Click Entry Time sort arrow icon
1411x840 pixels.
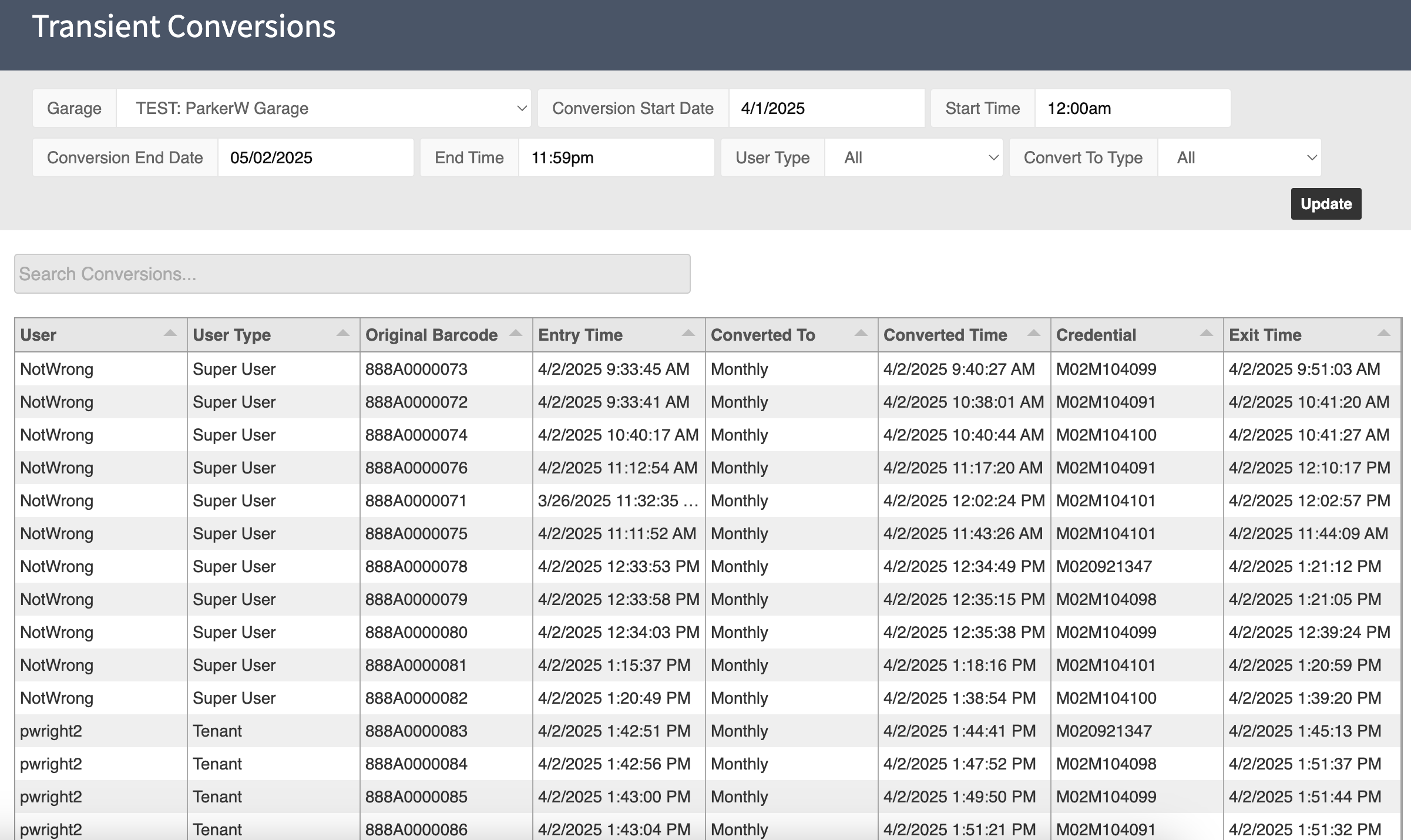pos(688,334)
